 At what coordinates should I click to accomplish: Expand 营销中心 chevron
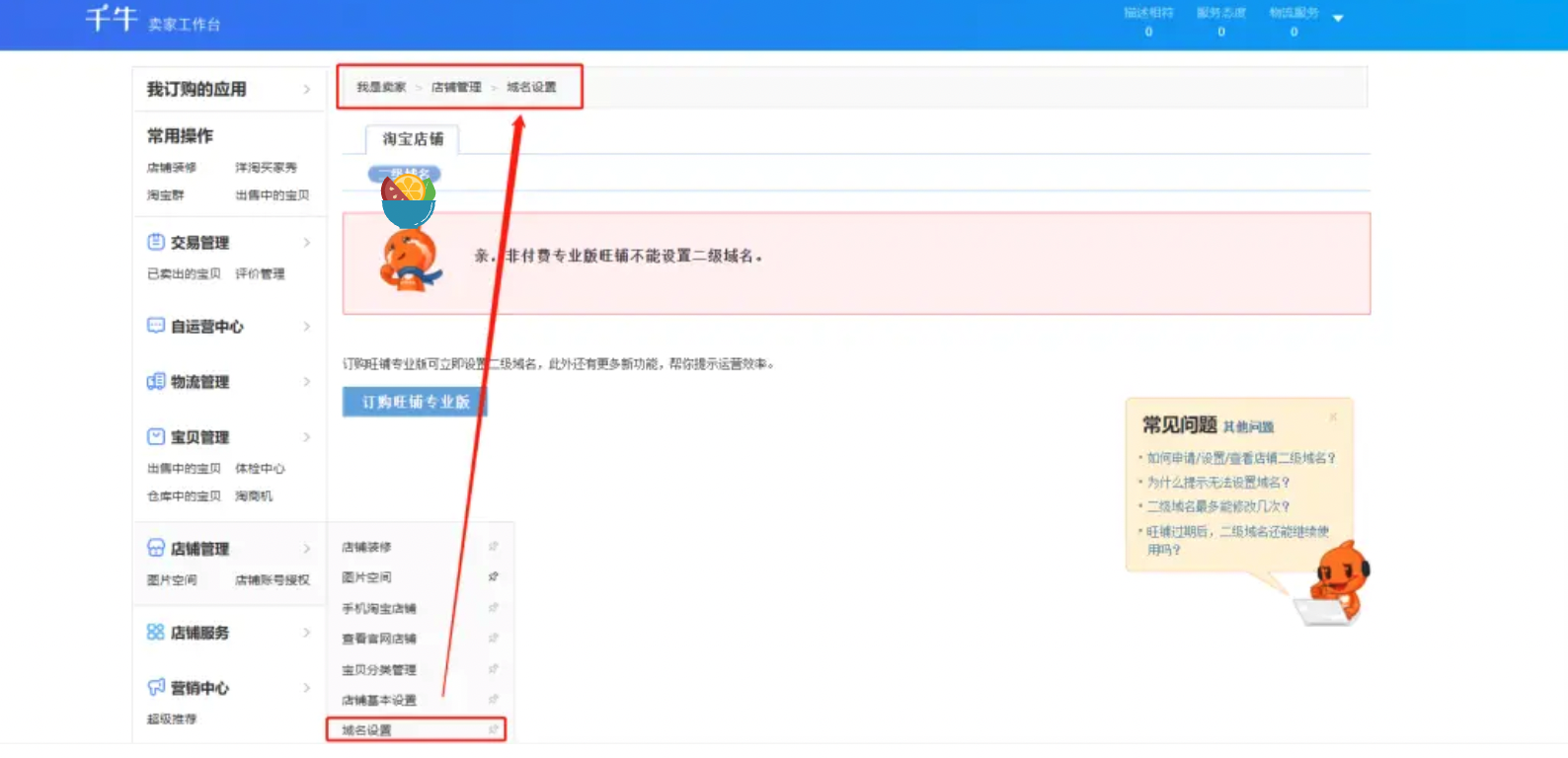tap(307, 688)
